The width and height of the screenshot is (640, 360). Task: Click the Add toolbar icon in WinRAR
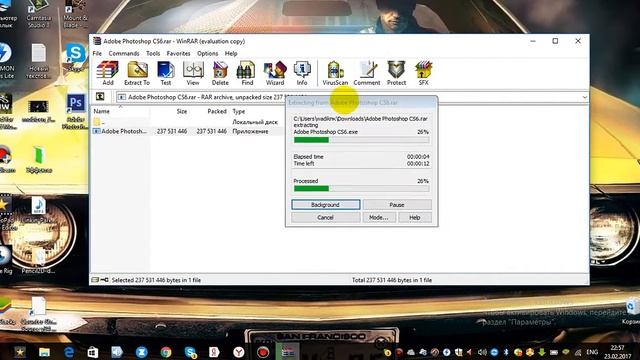108,73
